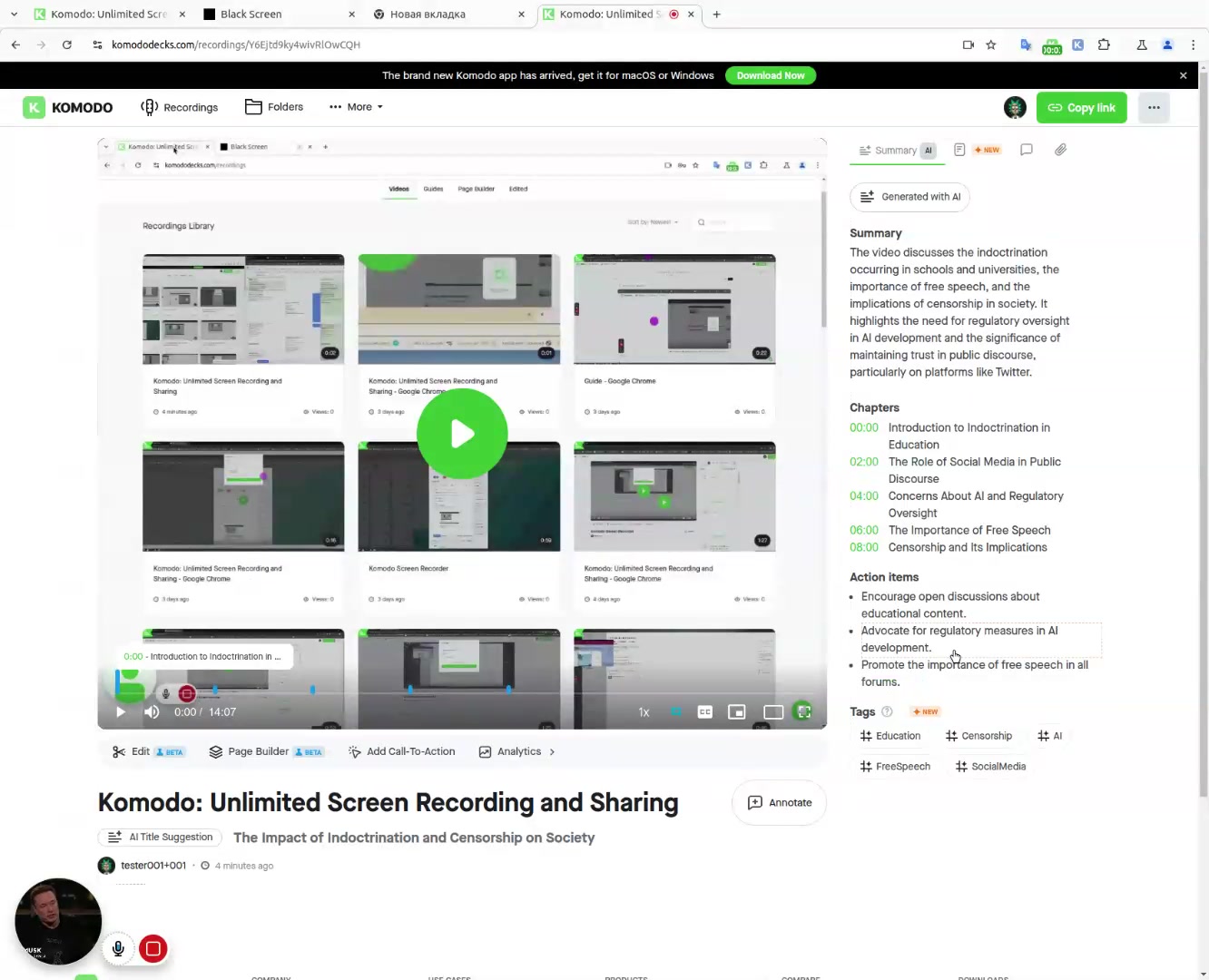Jump to chapter at 04:00
The height and width of the screenshot is (980, 1209).
[x=864, y=497]
